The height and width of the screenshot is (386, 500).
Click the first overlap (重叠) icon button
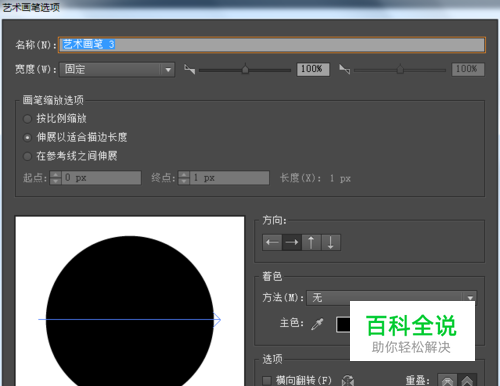tap(447, 380)
